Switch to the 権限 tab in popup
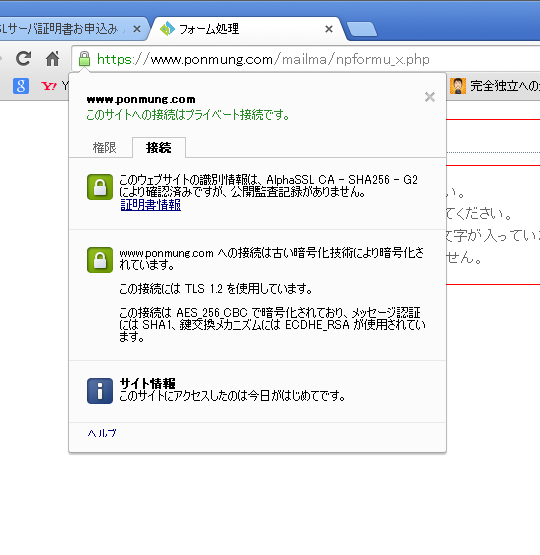The image size is (540, 555). pyautogui.click(x=104, y=148)
